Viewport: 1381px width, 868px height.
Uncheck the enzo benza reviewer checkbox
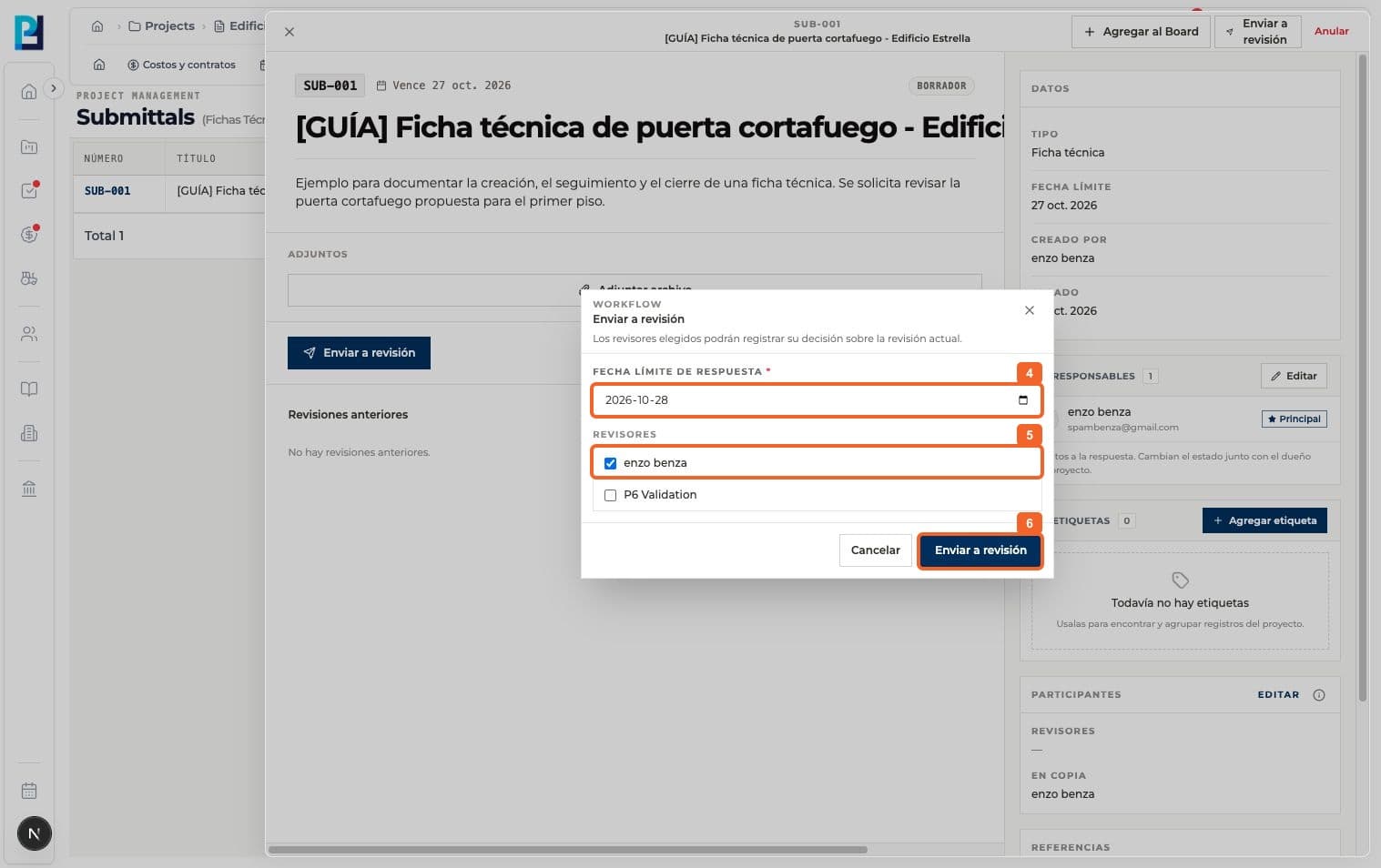(610, 463)
